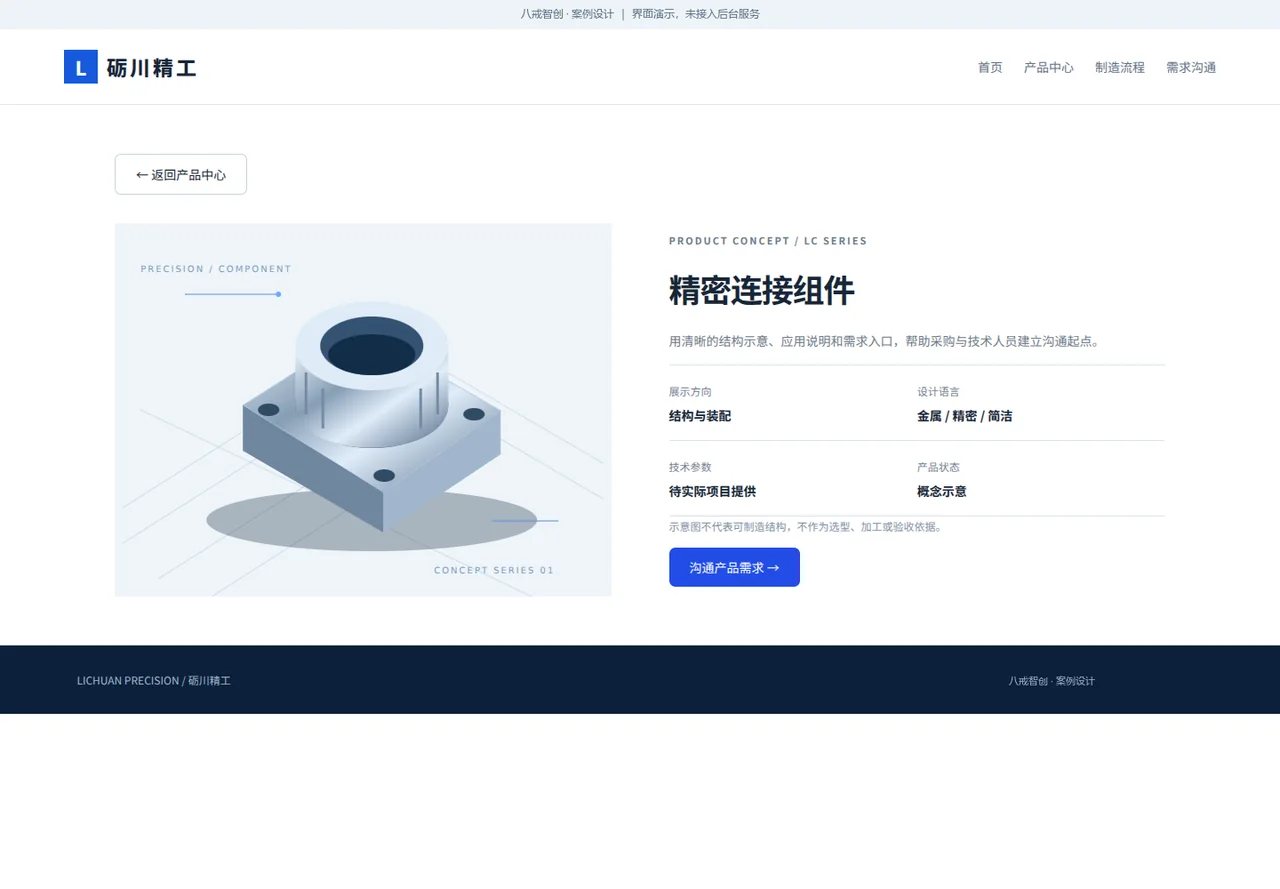Click the 设计语言 label
This screenshot has width=1280, height=889.
tap(939, 392)
